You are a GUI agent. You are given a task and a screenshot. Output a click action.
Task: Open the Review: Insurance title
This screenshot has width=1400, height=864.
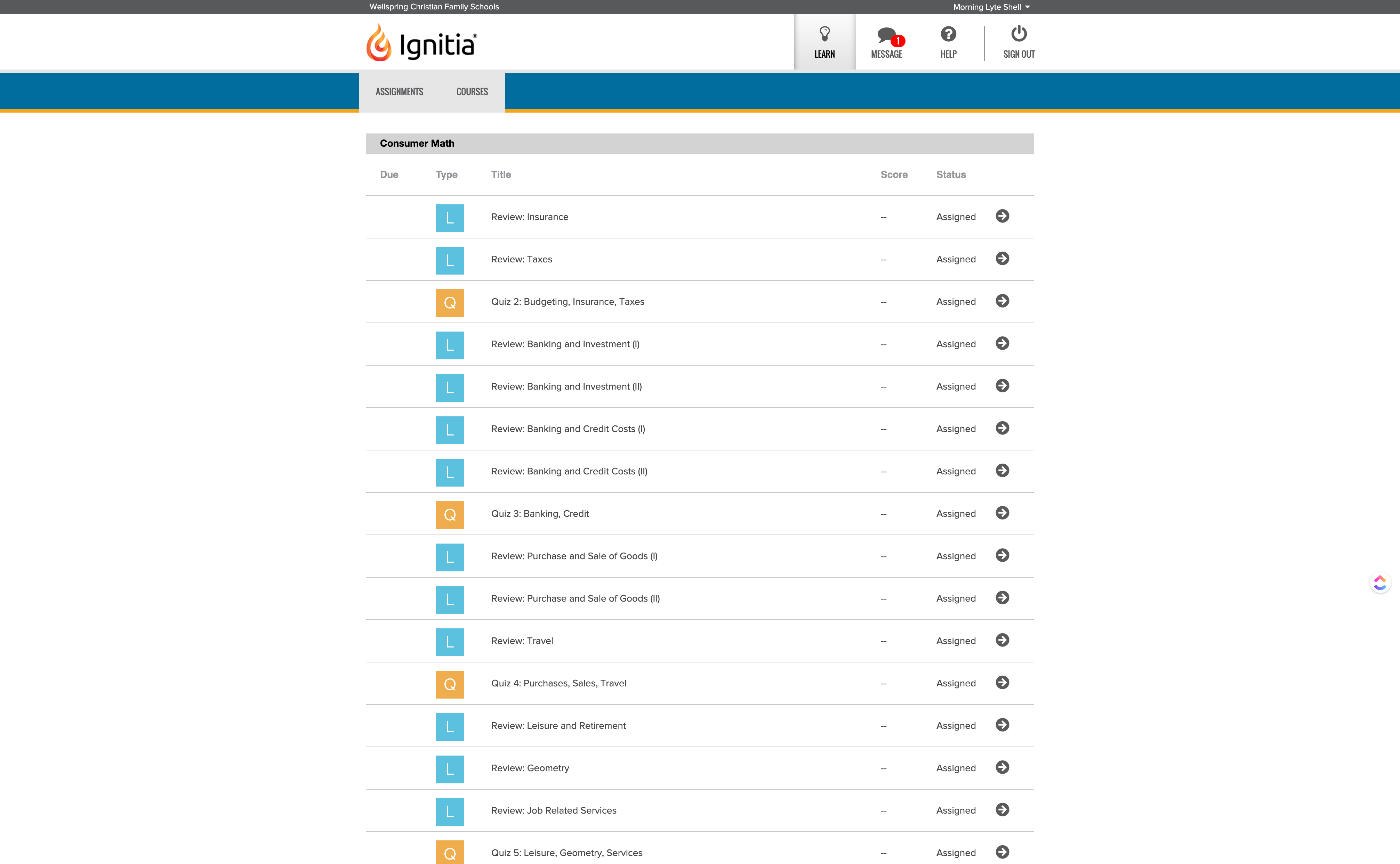tap(529, 217)
